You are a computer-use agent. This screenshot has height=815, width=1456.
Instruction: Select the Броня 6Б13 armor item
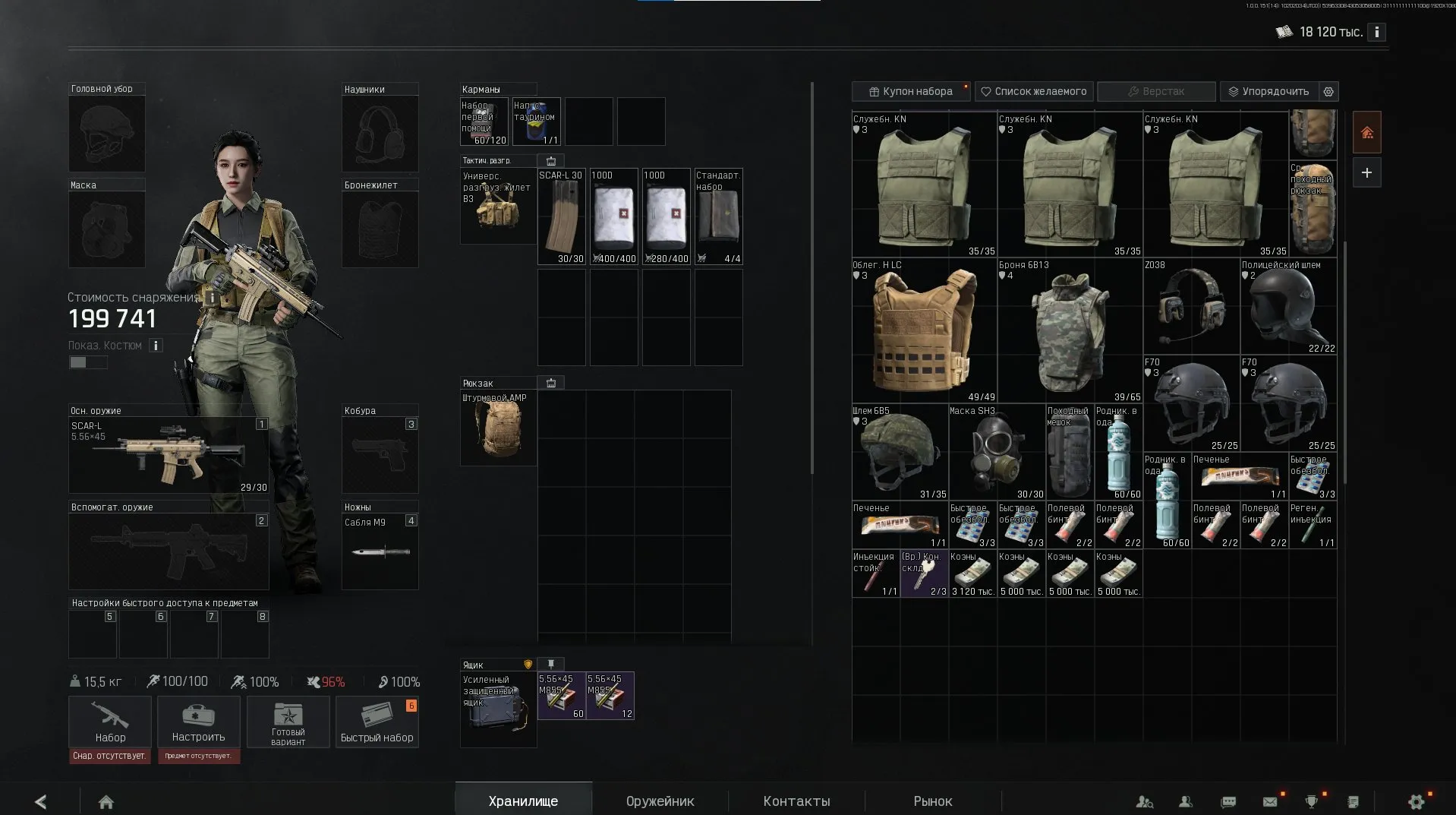coord(1070,330)
